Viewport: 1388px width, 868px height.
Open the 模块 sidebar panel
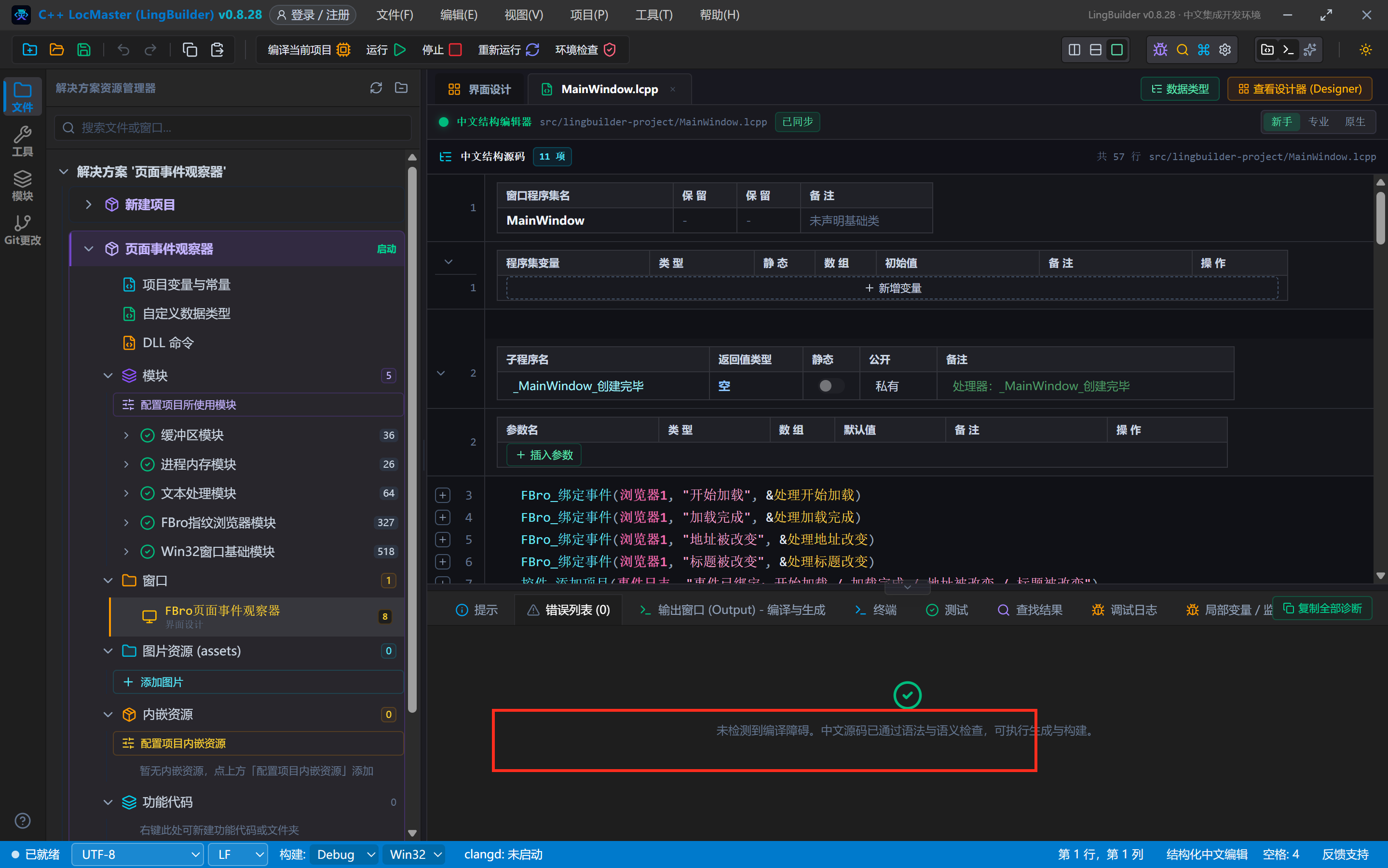22,186
